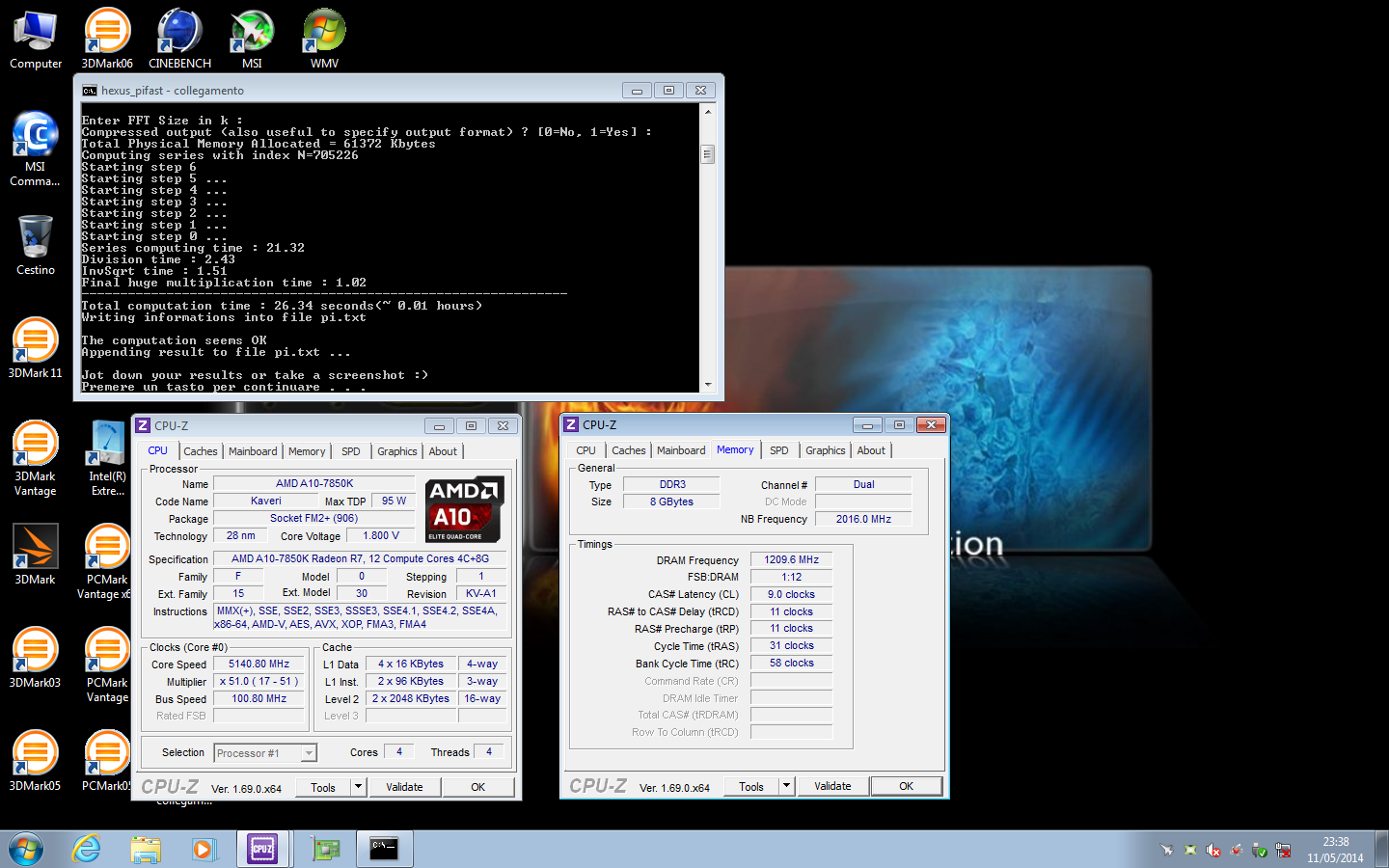Select the command prompt taskbar button

384,850
